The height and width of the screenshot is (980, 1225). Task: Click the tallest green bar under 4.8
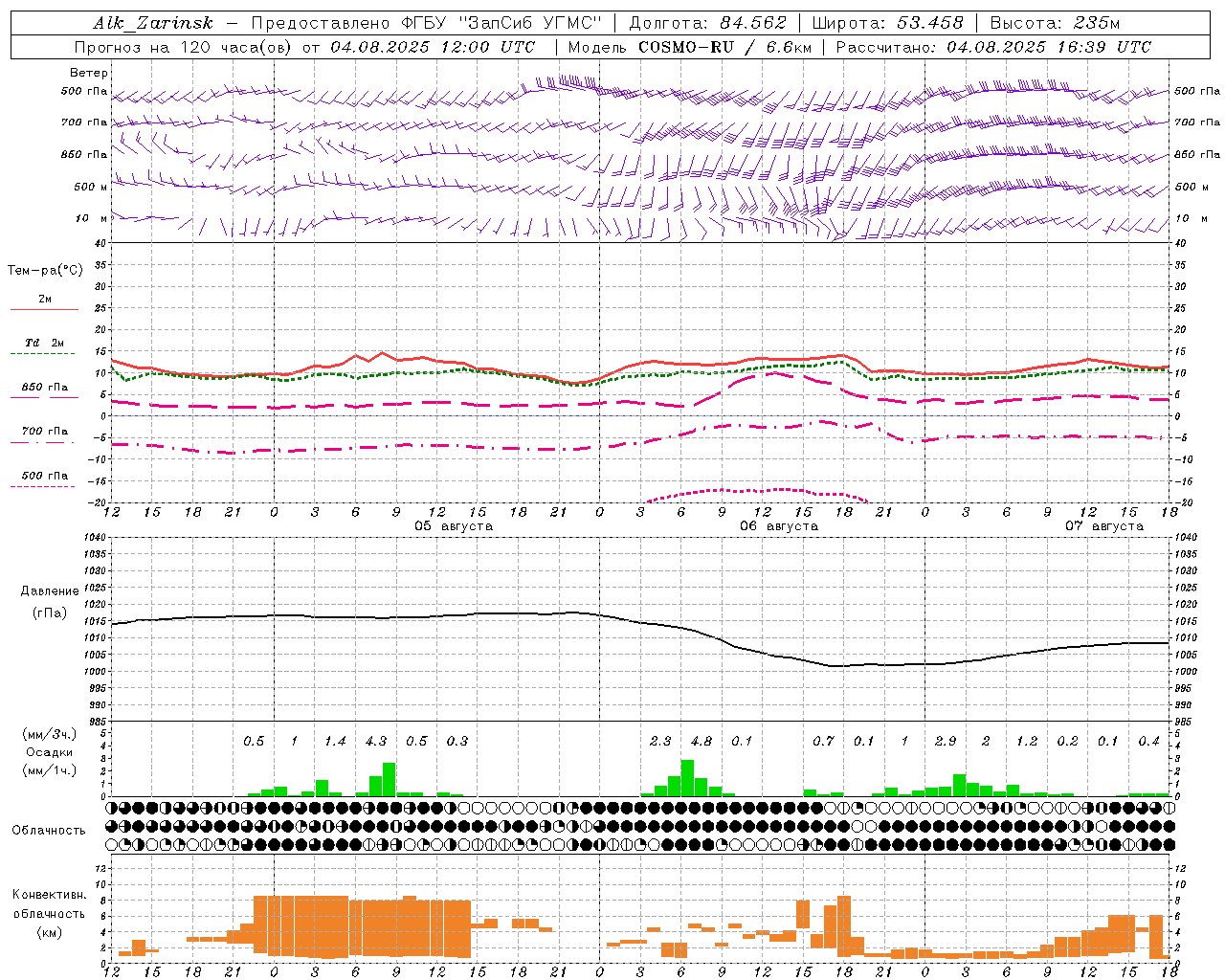pos(687,778)
